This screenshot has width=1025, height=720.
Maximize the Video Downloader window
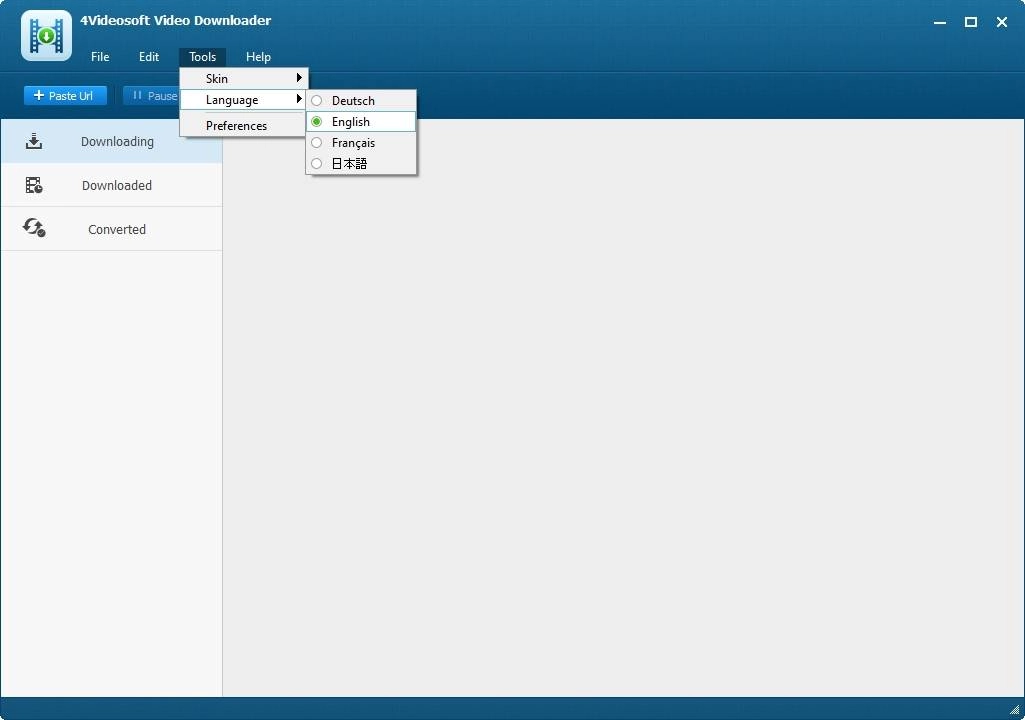[x=971, y=22]
